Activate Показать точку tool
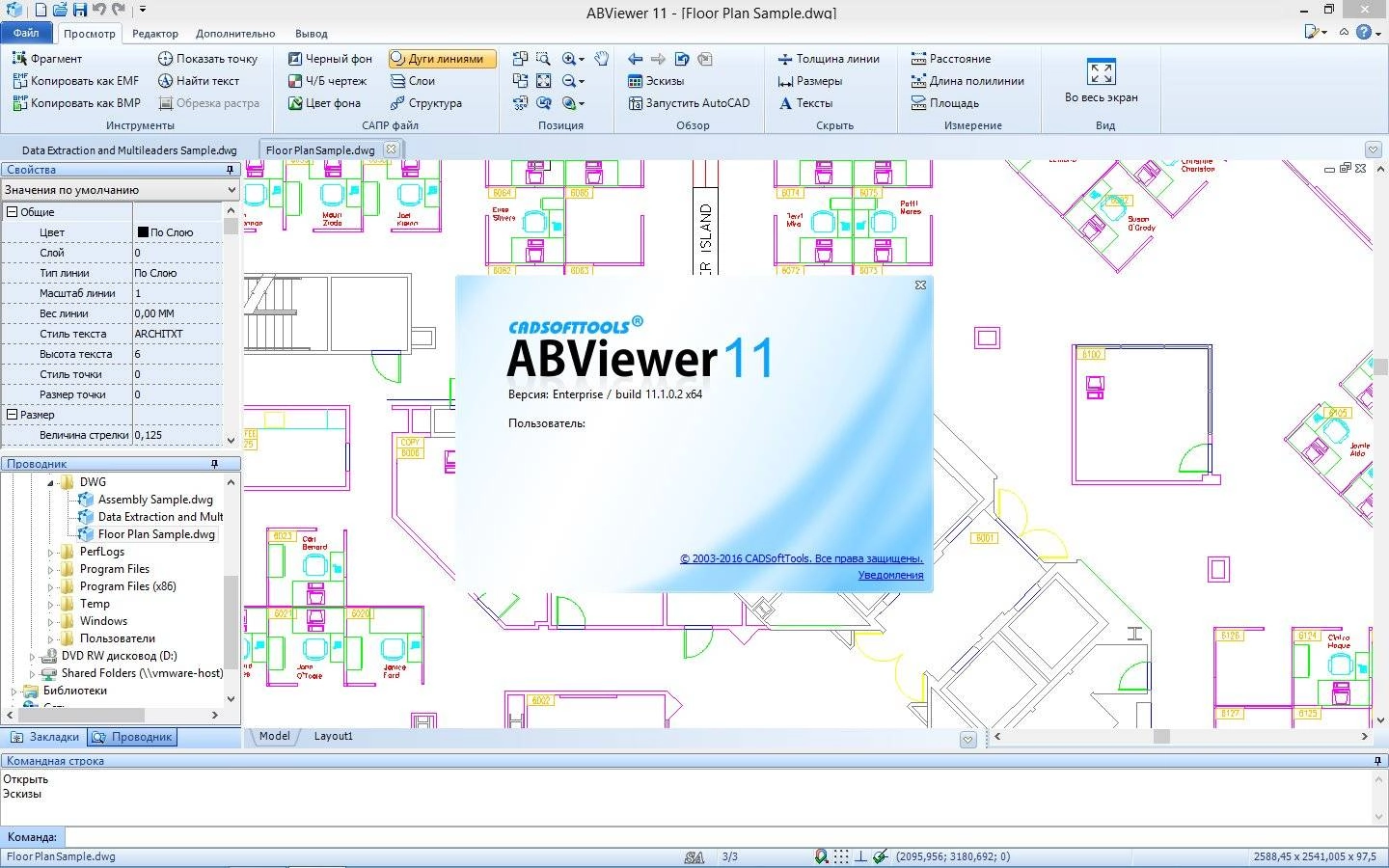1389x868 pixels. tap(207, 59)
